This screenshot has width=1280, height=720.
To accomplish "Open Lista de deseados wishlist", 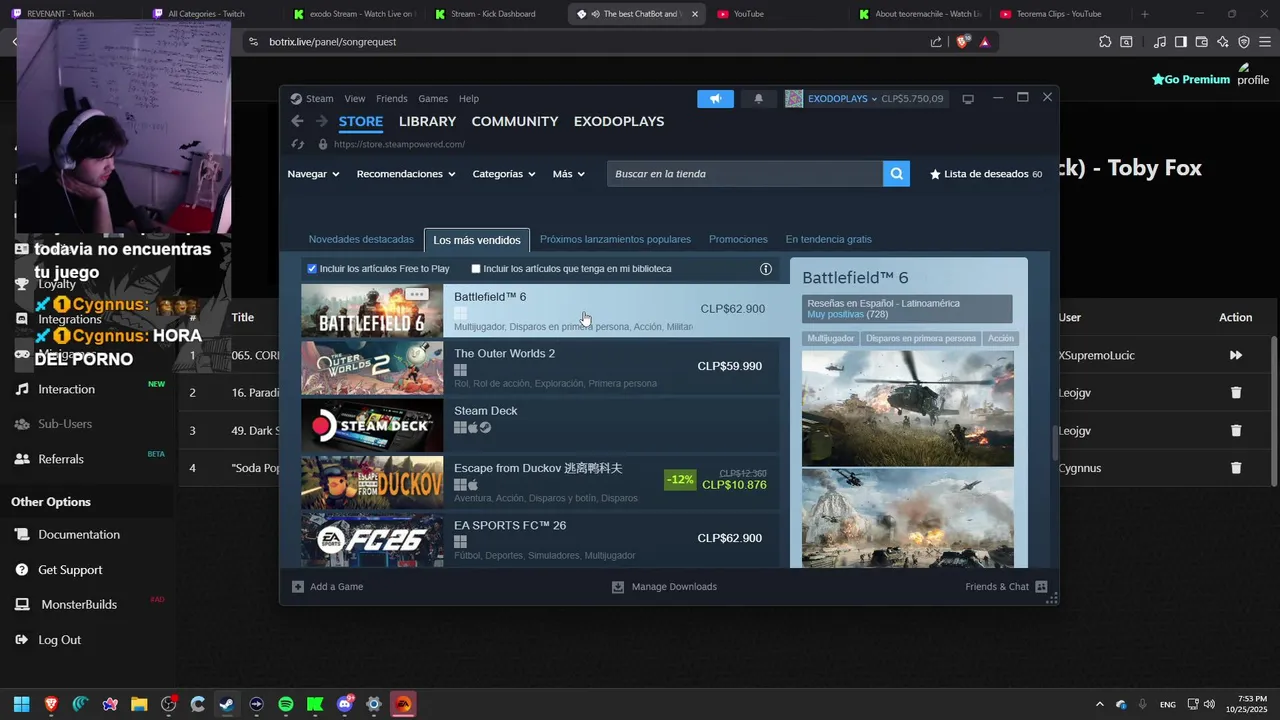I will (986, 174).
